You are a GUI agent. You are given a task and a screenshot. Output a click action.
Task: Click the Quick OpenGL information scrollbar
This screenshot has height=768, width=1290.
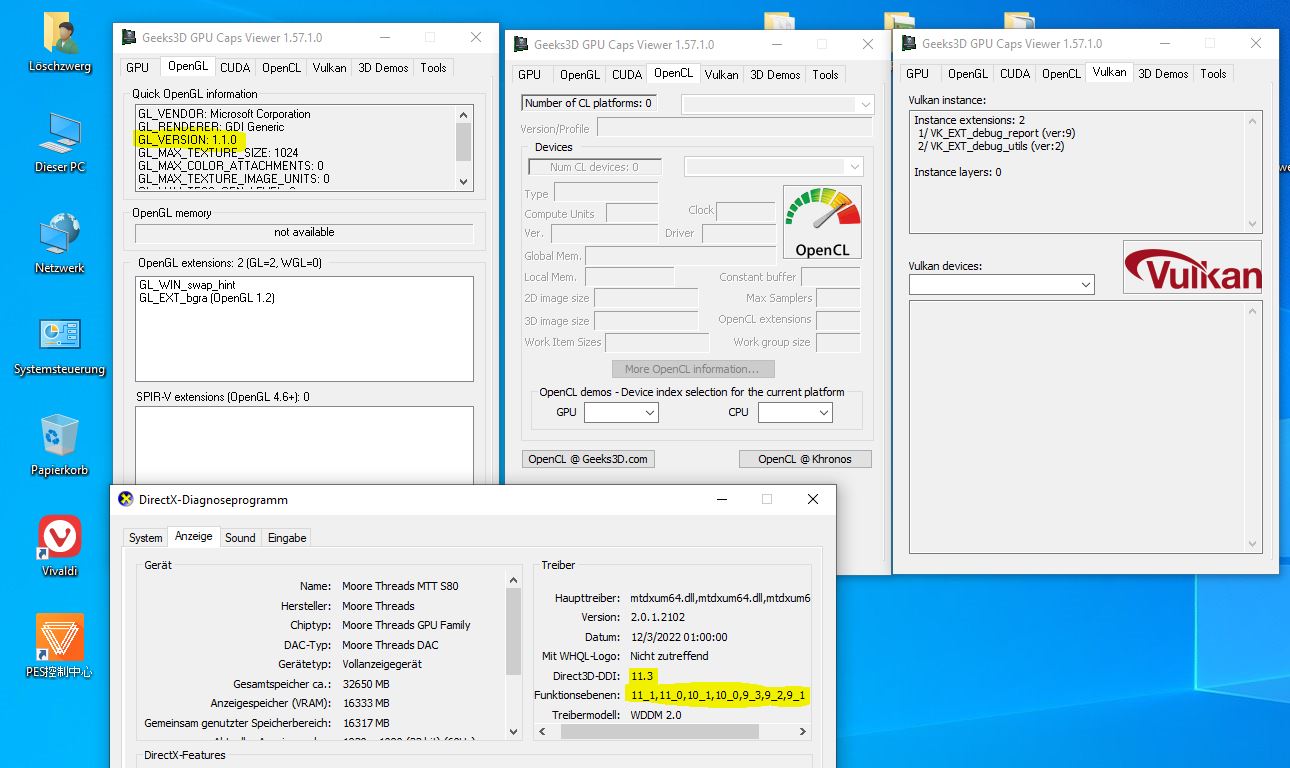click(x=463, y=147)
